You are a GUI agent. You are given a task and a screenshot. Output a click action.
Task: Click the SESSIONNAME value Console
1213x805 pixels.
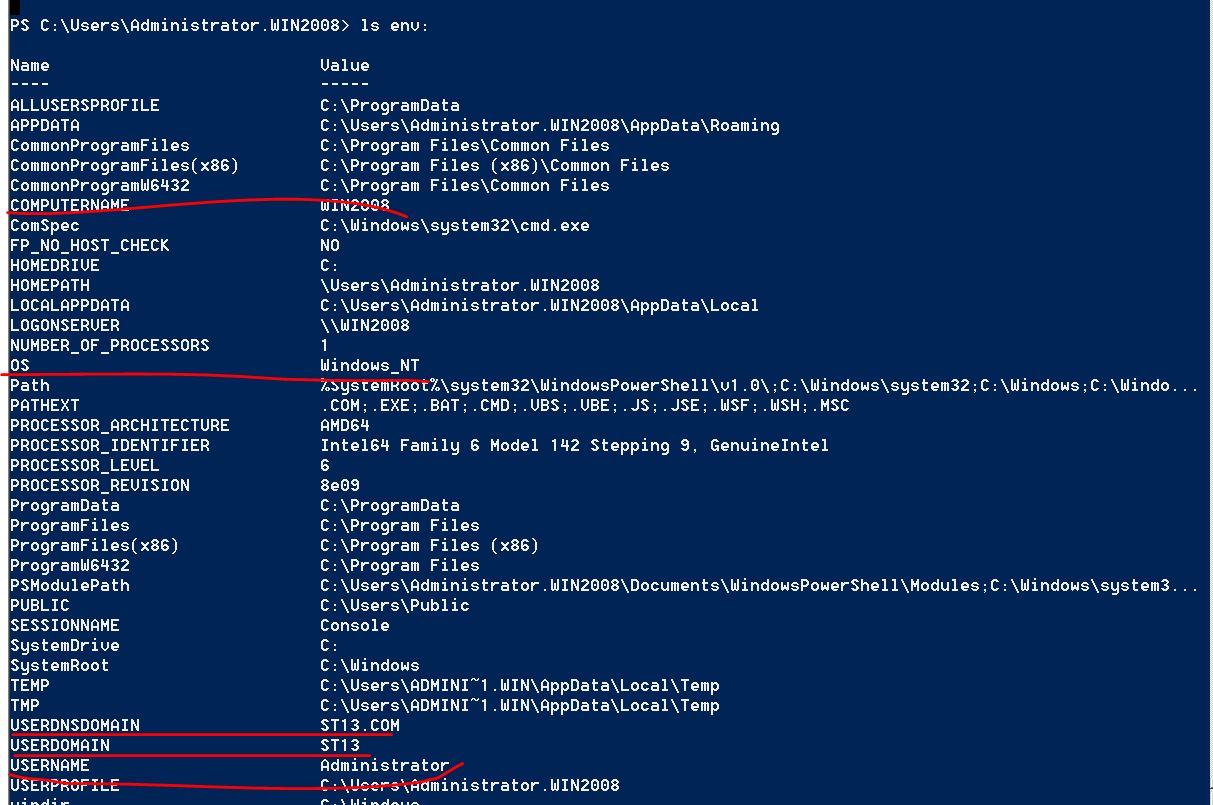coord(355,626)
